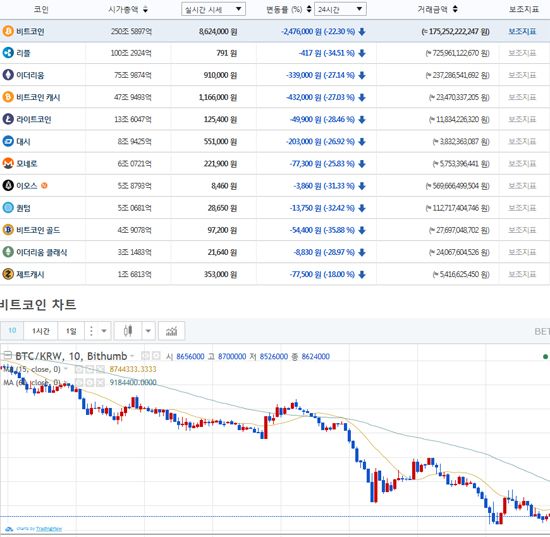Click the green status dot on chart
Screen dimensions: 550x537
click(x=545, y=356)
